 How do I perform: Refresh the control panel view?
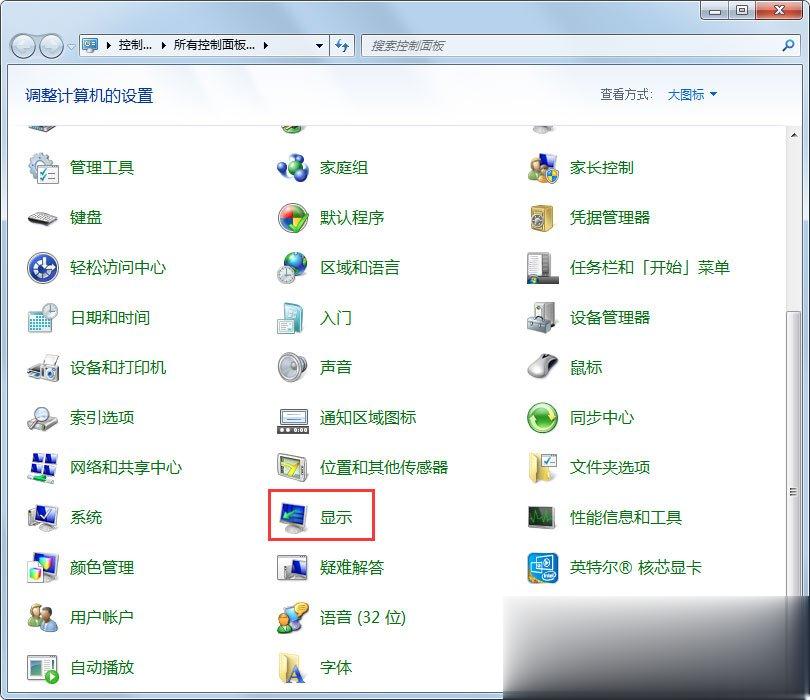(341, 45)
